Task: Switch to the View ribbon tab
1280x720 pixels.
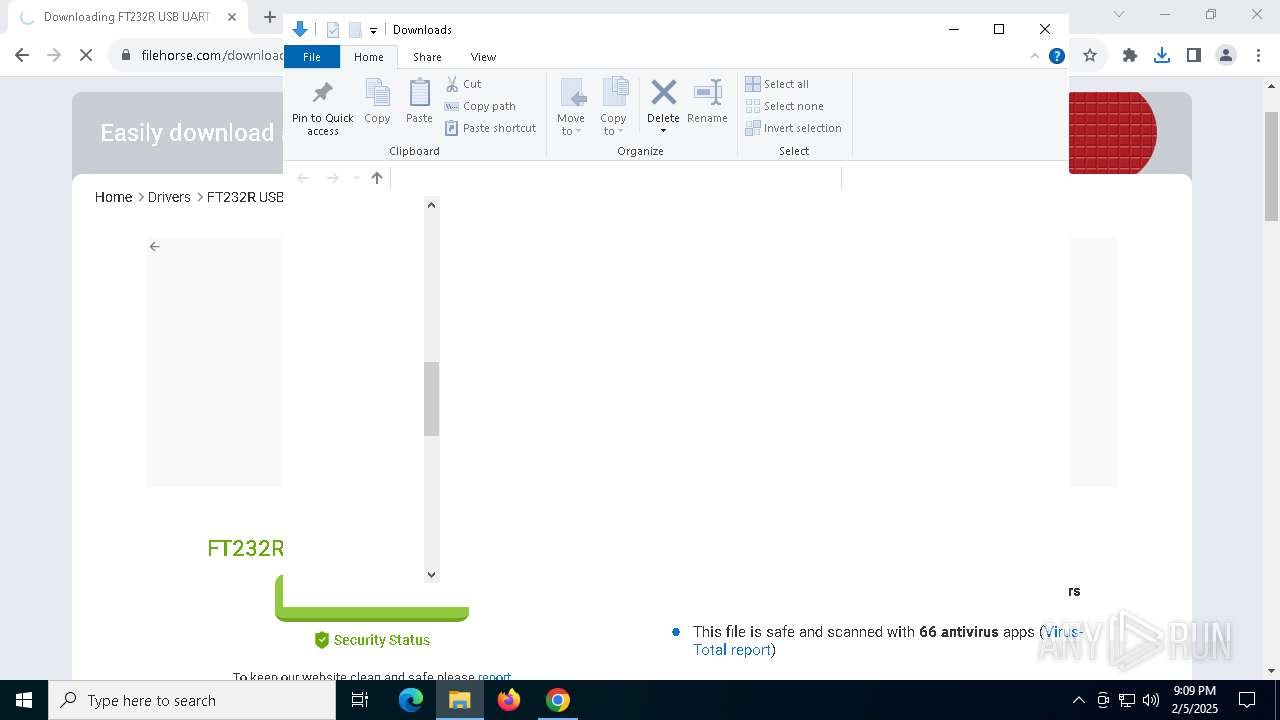Action: click(x=483, y=57)
